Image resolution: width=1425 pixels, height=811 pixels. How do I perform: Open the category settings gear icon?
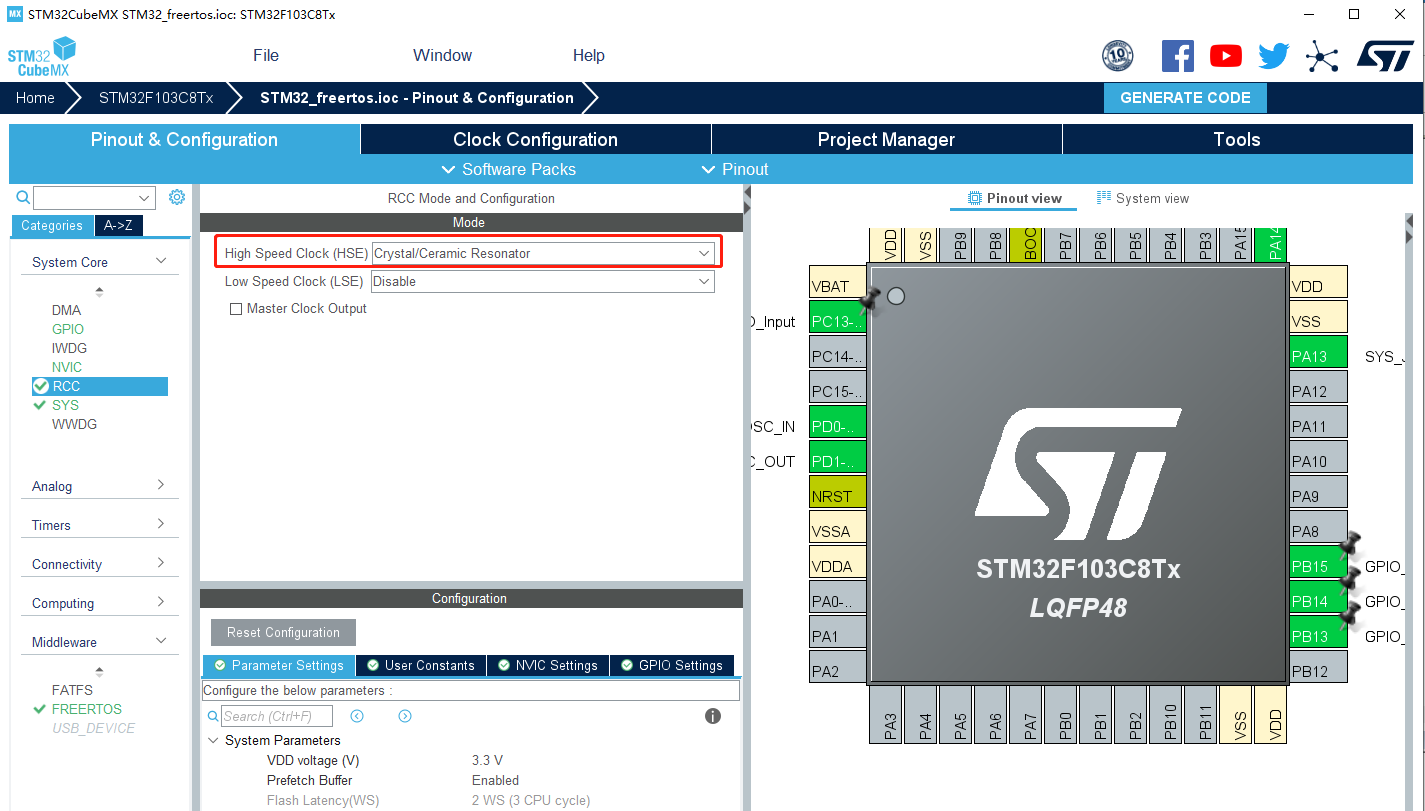click(177, 197)
